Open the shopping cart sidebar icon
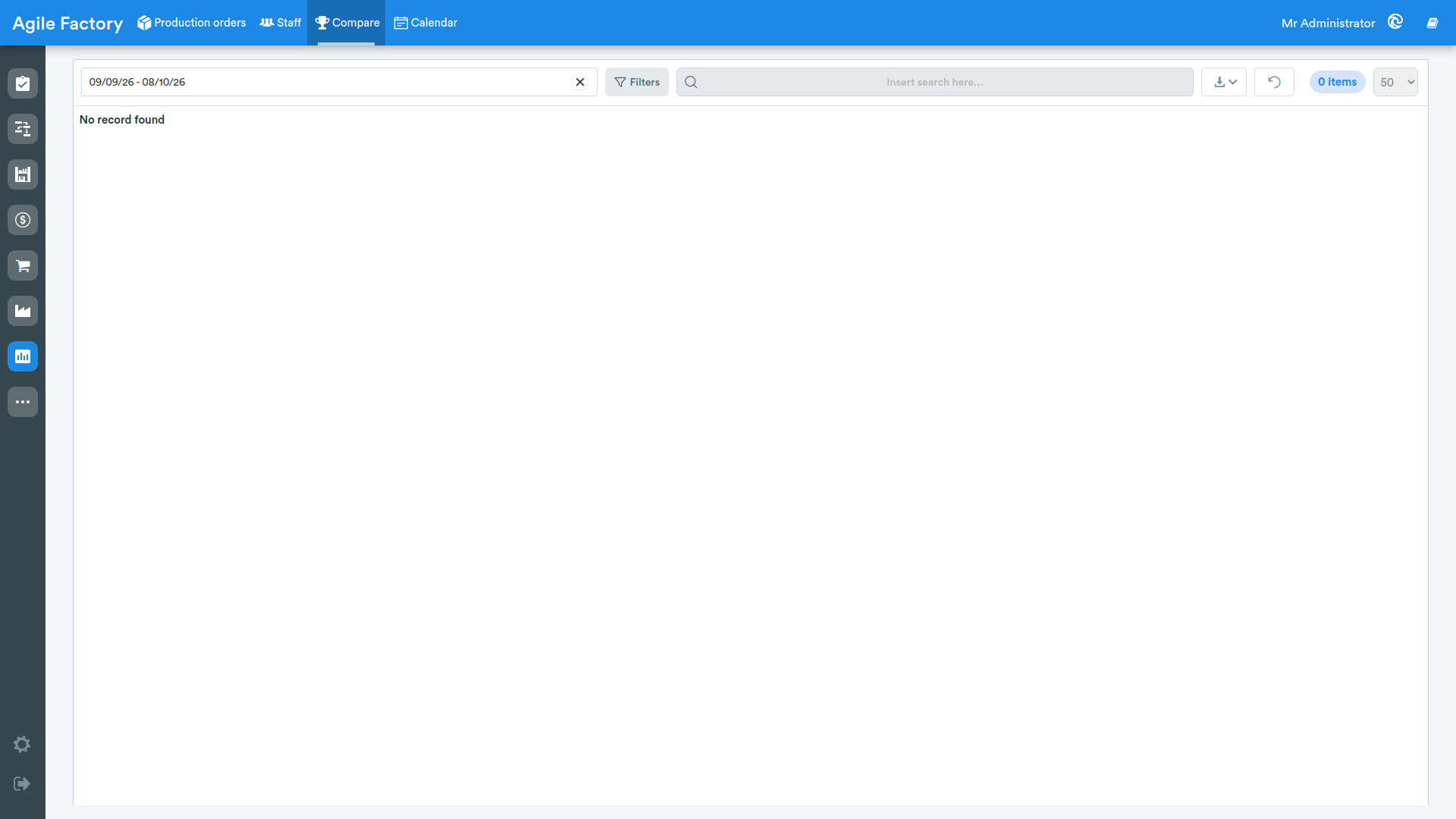Image resolution: width=1456 pixels, height=819 pixels. point(23,265)
